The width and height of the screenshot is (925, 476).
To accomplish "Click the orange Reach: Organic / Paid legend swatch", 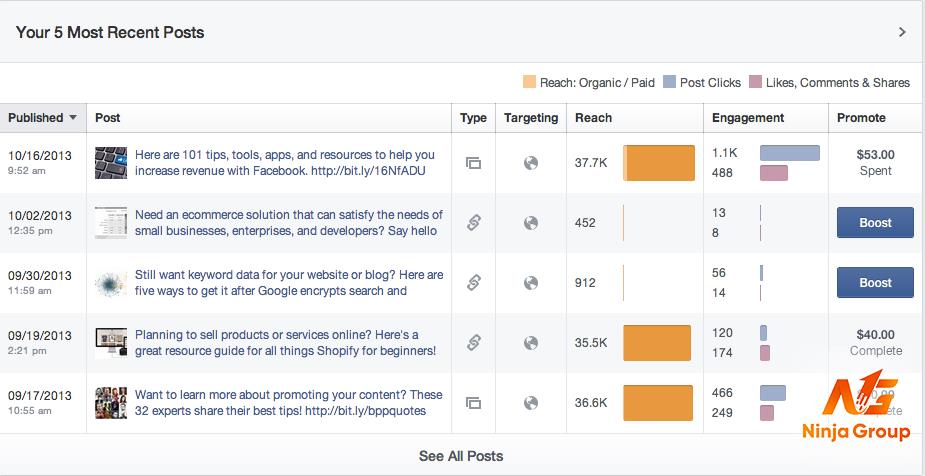I will coord(529,82).
